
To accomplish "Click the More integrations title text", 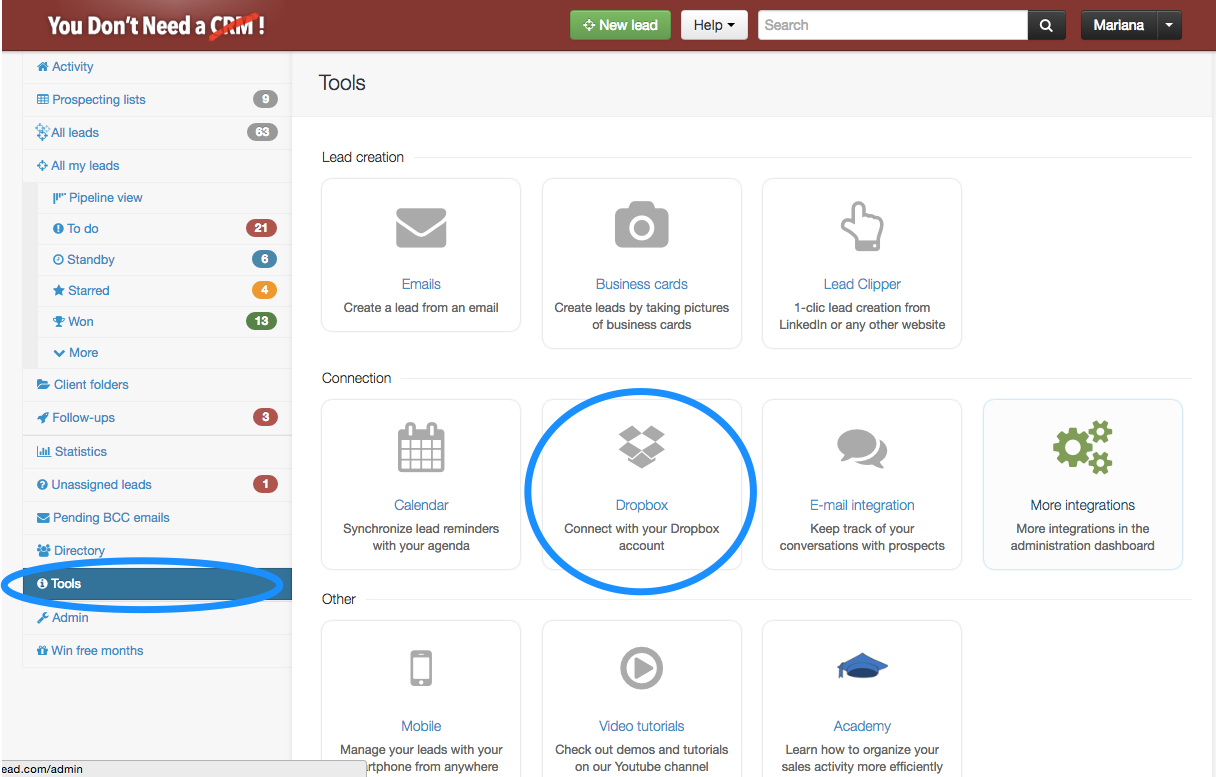I will 1082,505.
